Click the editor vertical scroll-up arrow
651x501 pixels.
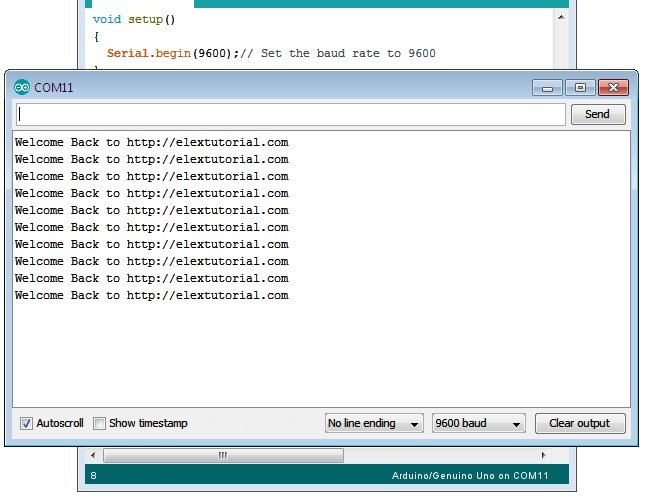[561, 17]
